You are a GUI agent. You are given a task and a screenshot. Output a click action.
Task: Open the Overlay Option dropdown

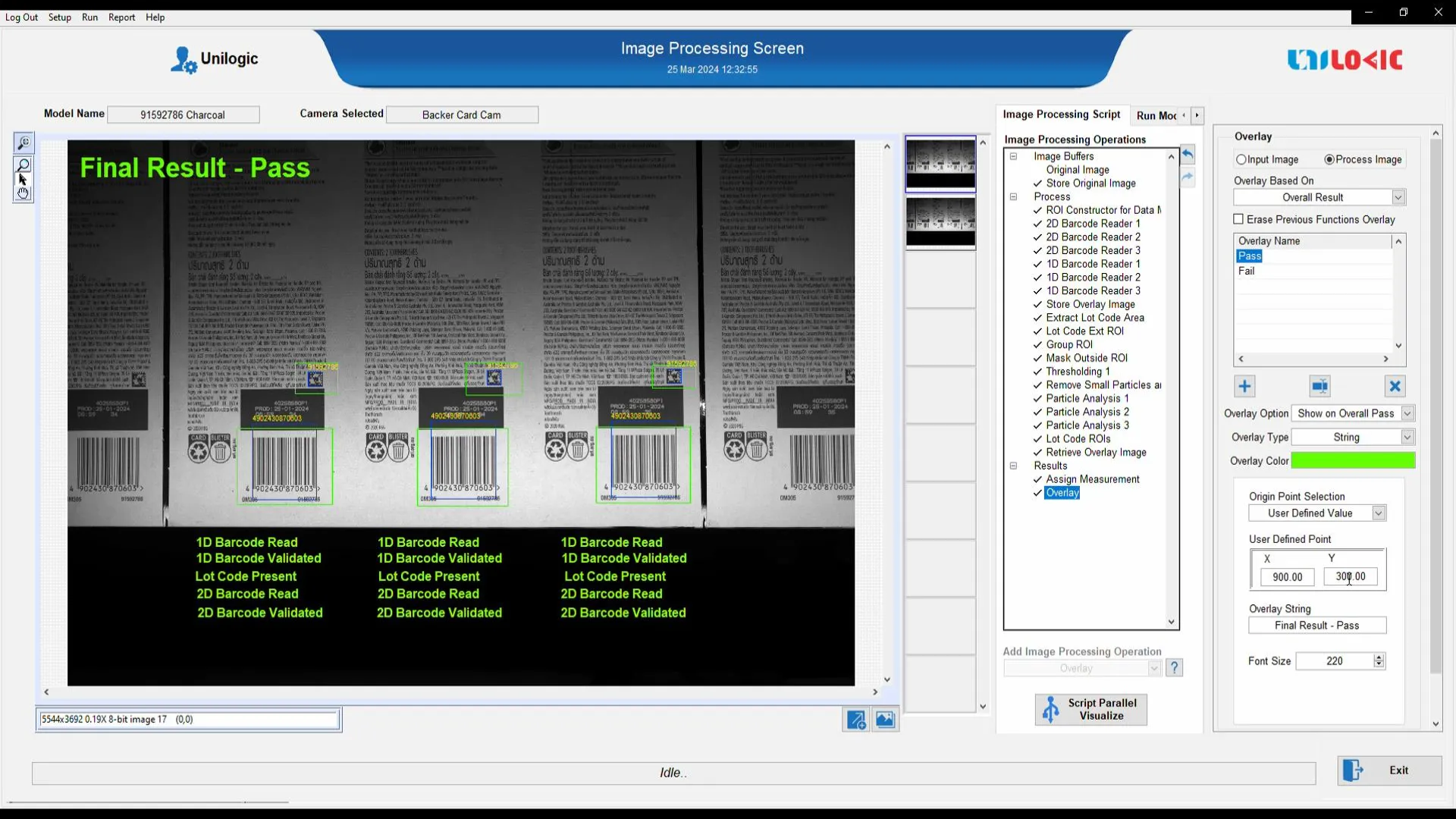click(1407, 413)
